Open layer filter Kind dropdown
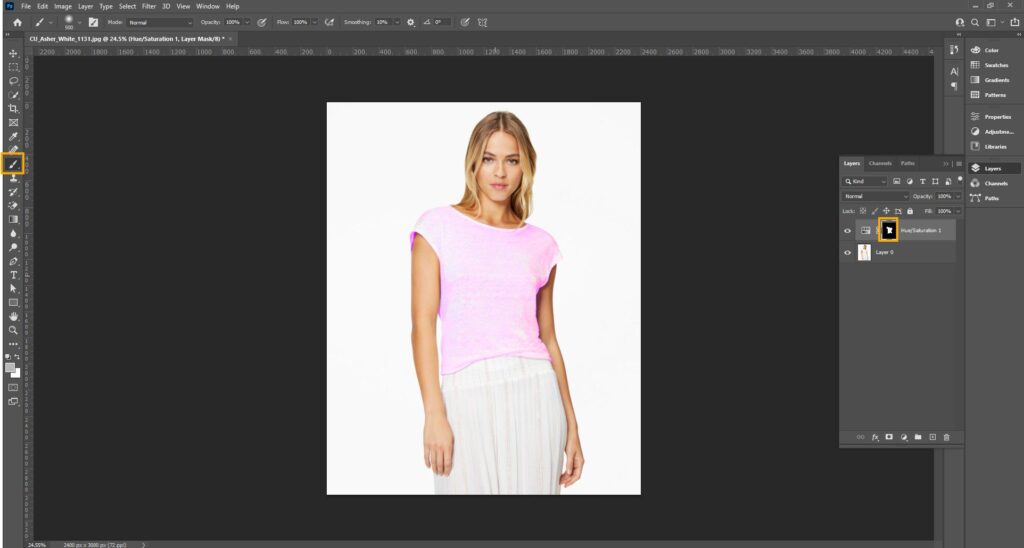 (865, 181)
